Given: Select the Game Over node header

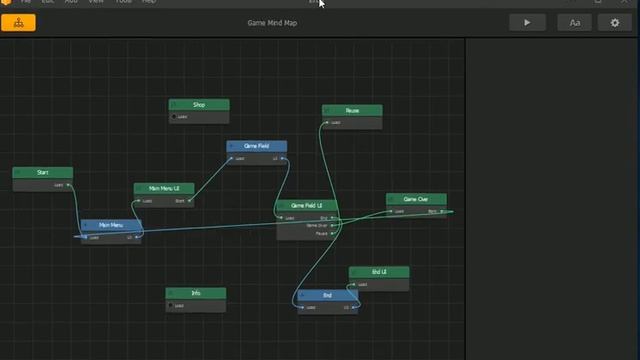Looking at the screenshot, I should pos(416,199).
